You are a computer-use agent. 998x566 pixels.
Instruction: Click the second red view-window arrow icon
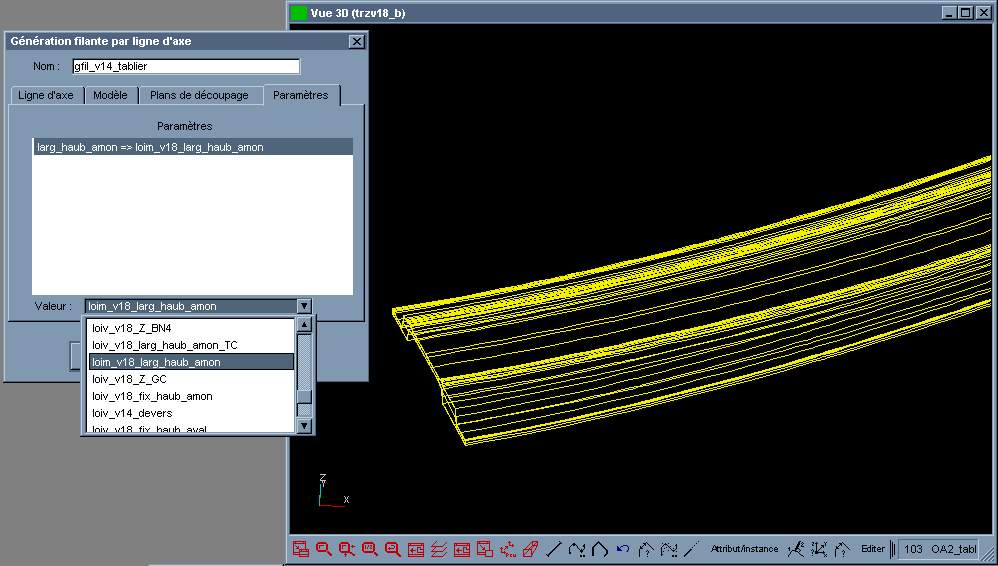tap(462, 549)
